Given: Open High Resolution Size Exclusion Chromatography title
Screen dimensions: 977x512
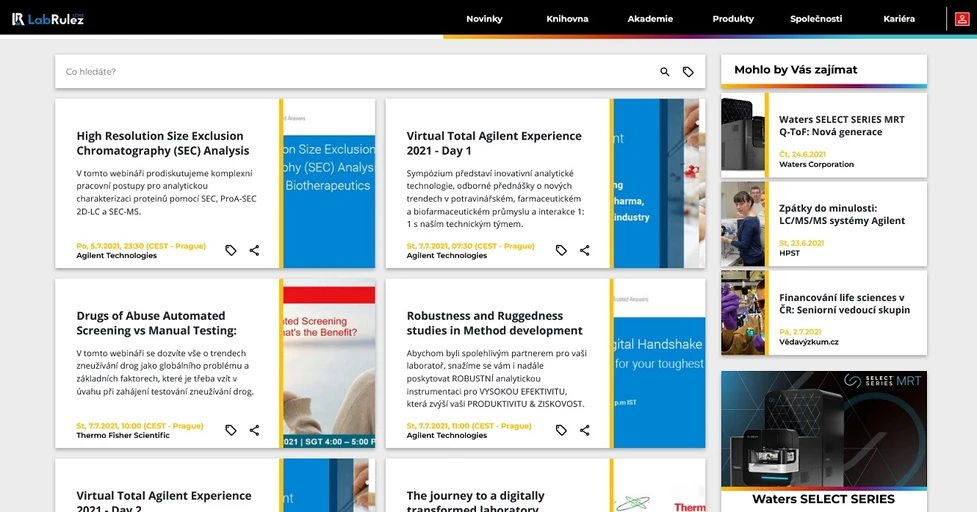Looking at the screenshot, I should coord(163,143).
